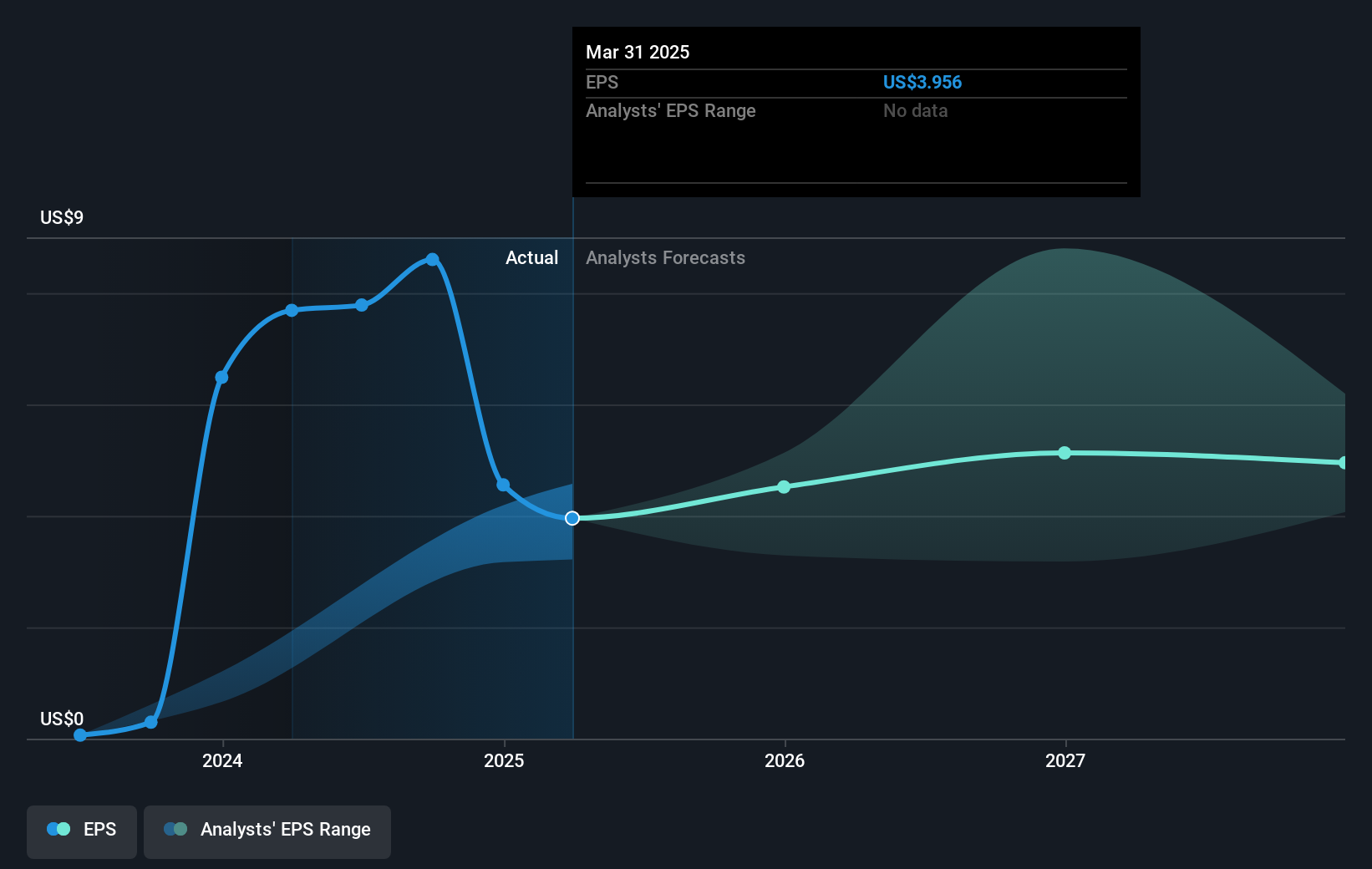Viewport: 1372px width, 869px height.
Task: Click the last forecast EPS point at chart edge
Action: 1343,463
